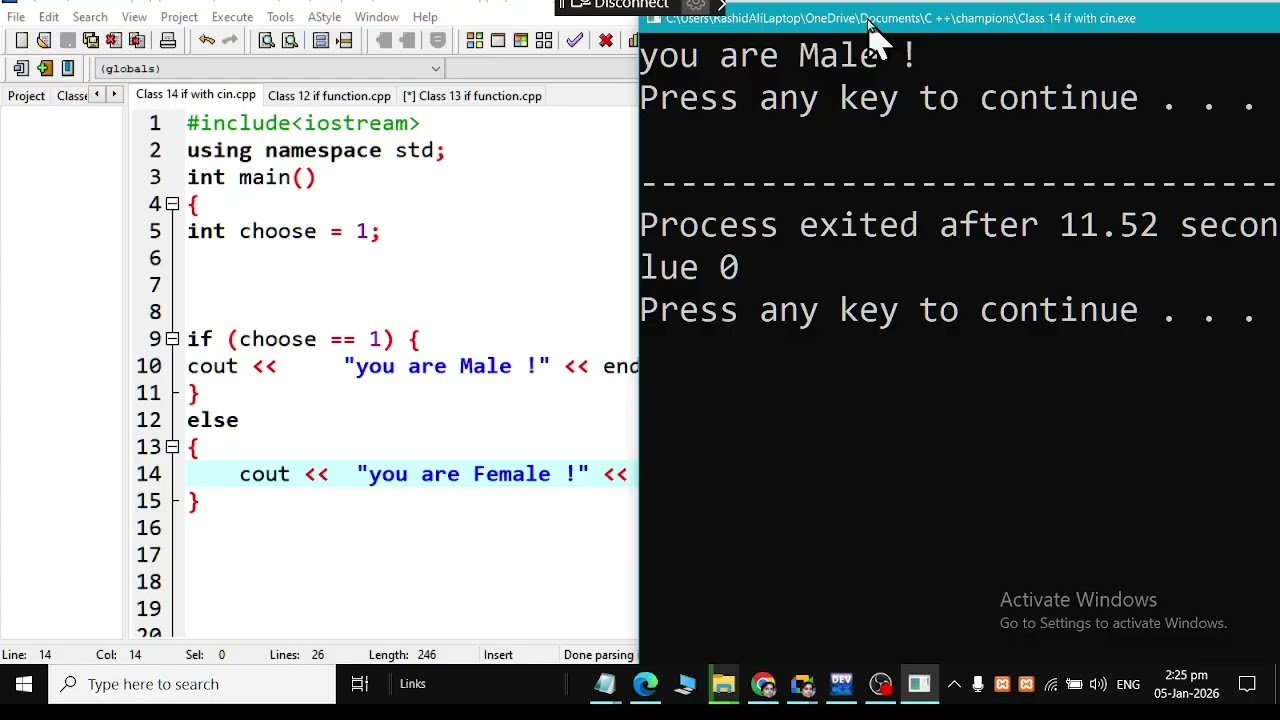This screenshot has width=1280, height=720.
Task: Click the green plus icon in second toolbar
Action: point(45,68)
